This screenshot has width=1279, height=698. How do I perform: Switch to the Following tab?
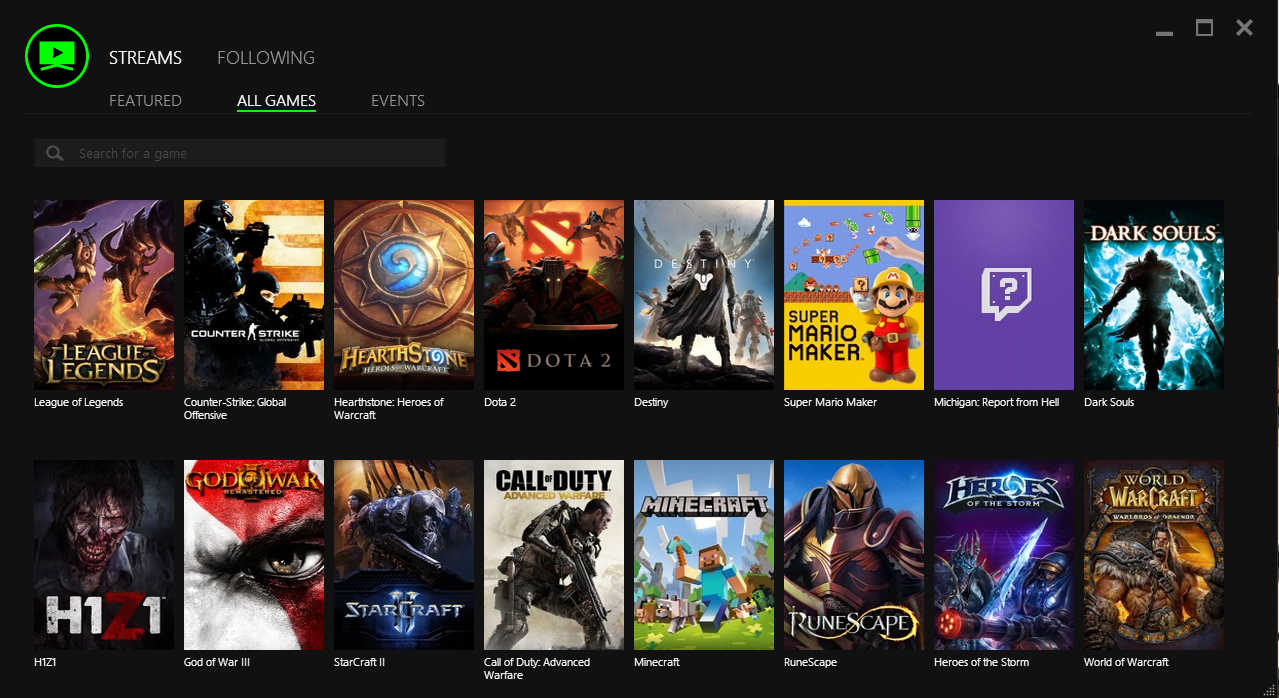coord(265,58)
